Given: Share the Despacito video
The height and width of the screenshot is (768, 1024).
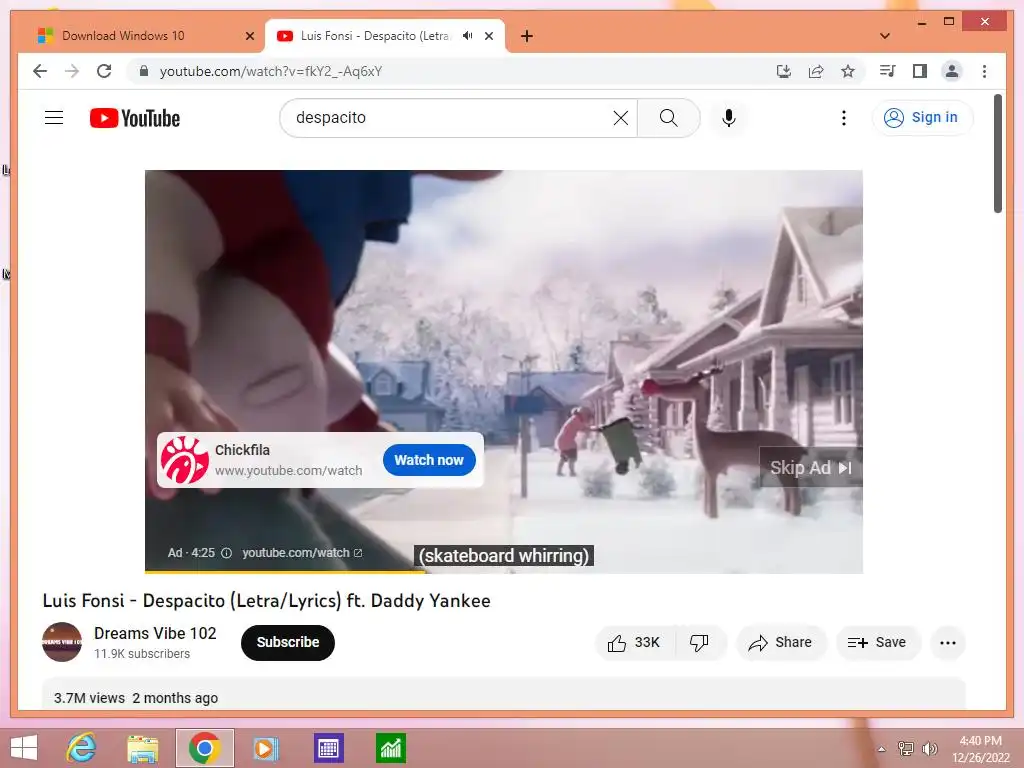Looking at the screenshot, I should tap(781, 643).
